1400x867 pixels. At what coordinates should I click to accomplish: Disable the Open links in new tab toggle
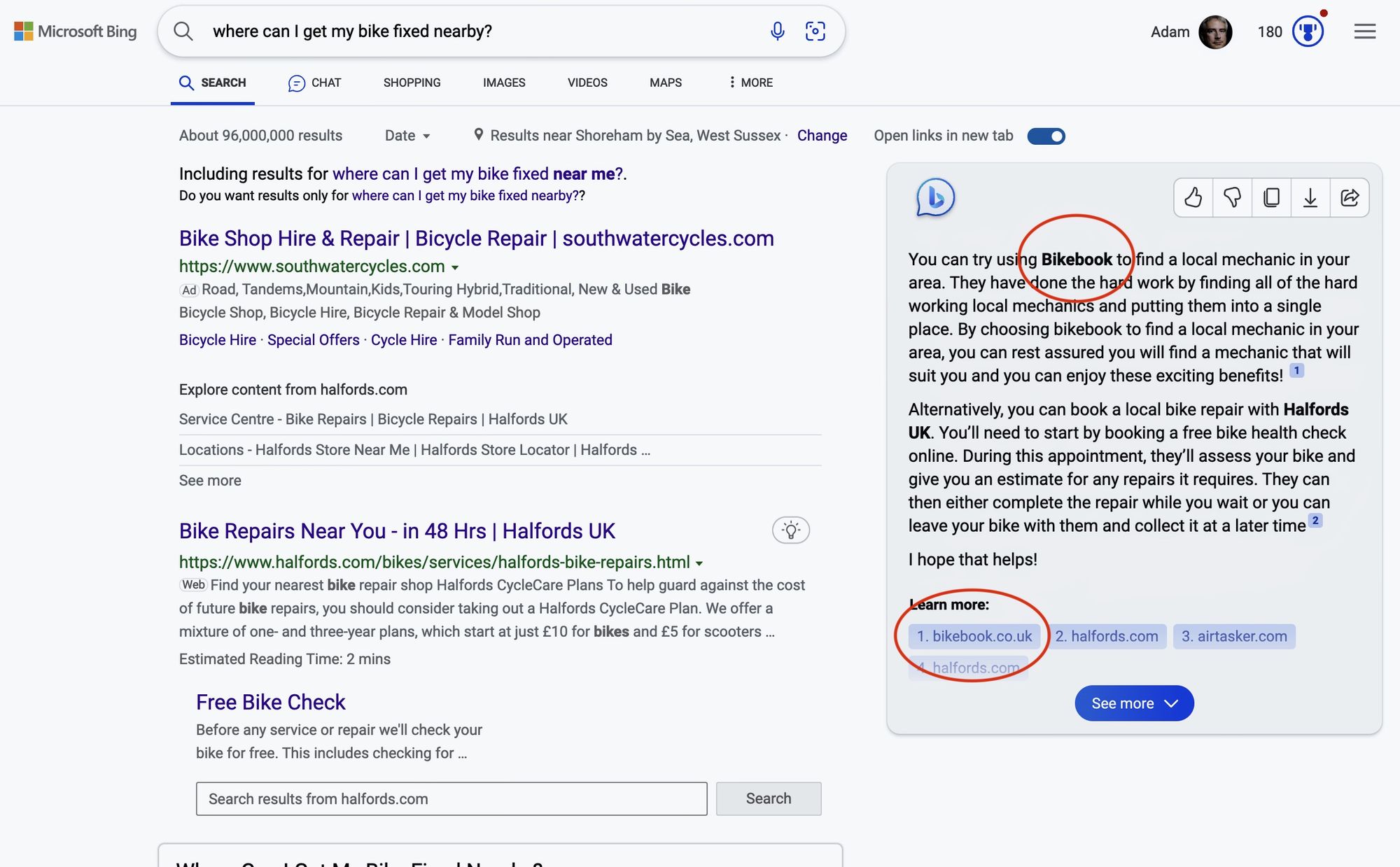coord(1046,136)
